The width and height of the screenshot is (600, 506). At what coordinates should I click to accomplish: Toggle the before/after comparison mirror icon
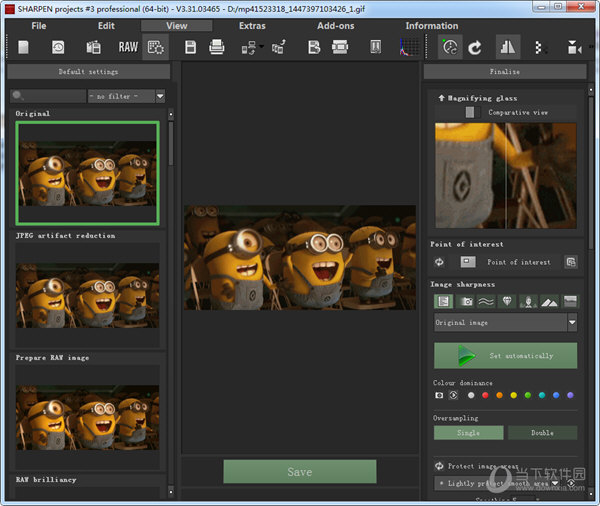(508, 47)
